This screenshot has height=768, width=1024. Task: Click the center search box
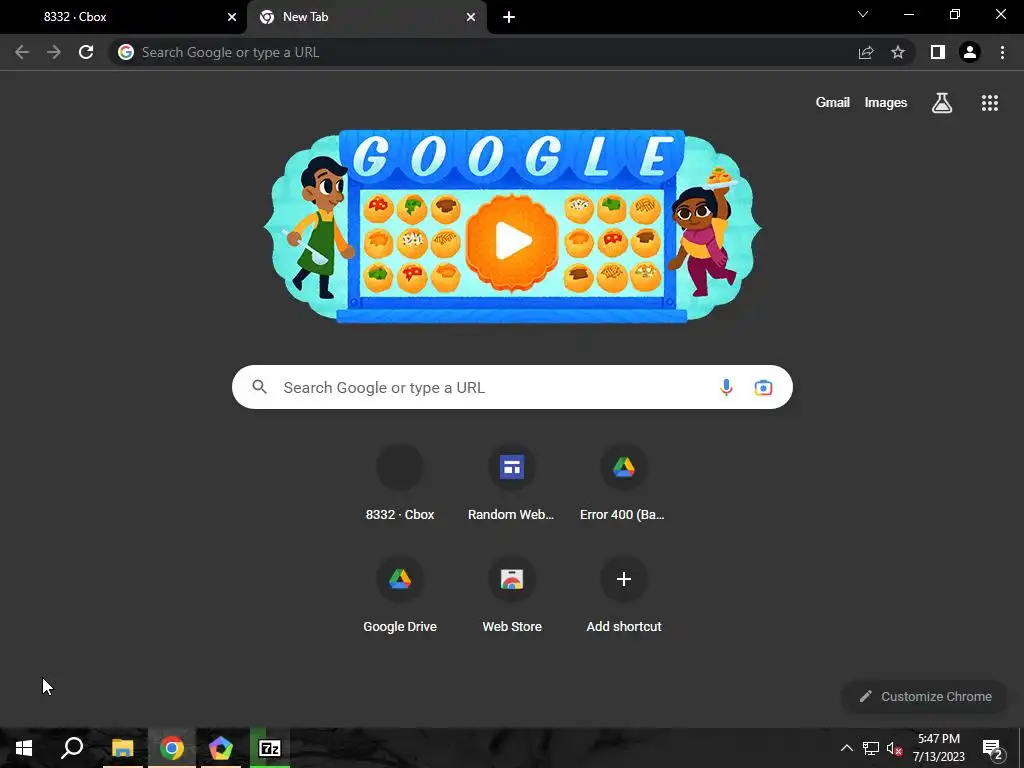point(512,387)
